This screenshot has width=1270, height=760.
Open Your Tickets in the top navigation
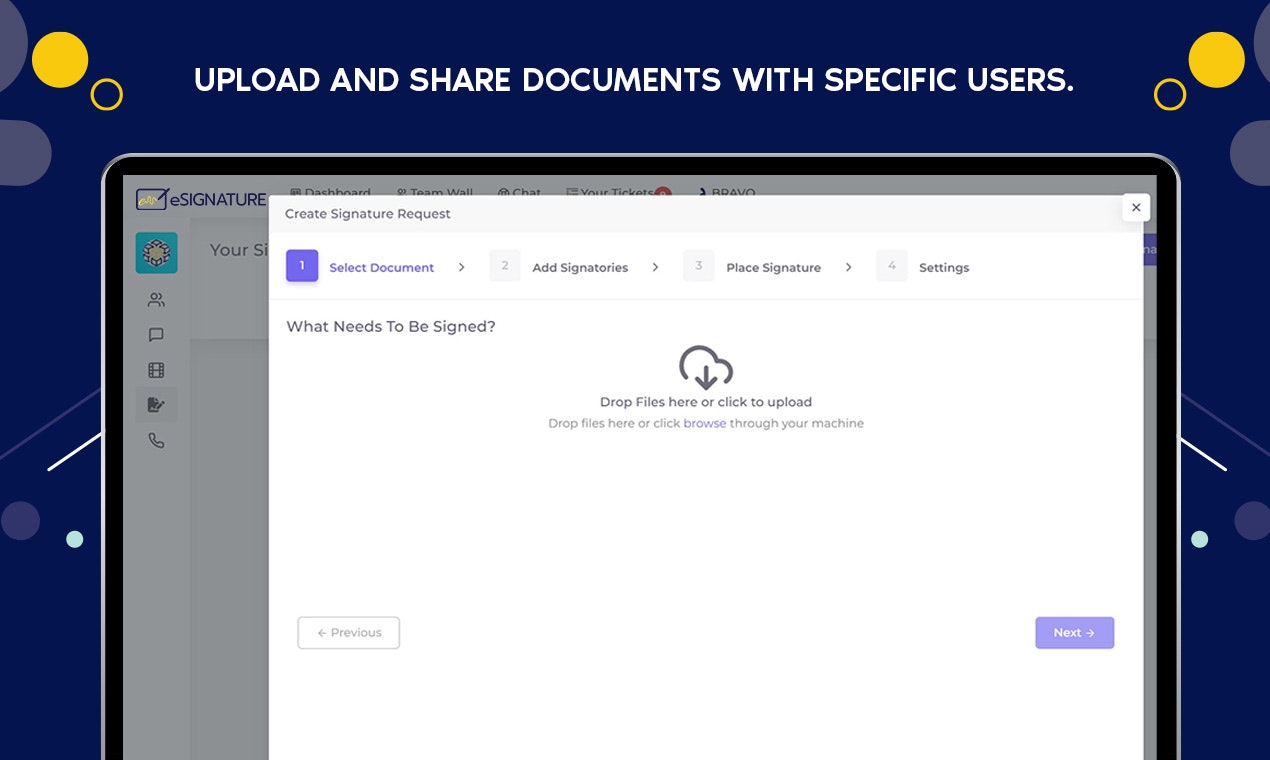(x=610, y=192)
